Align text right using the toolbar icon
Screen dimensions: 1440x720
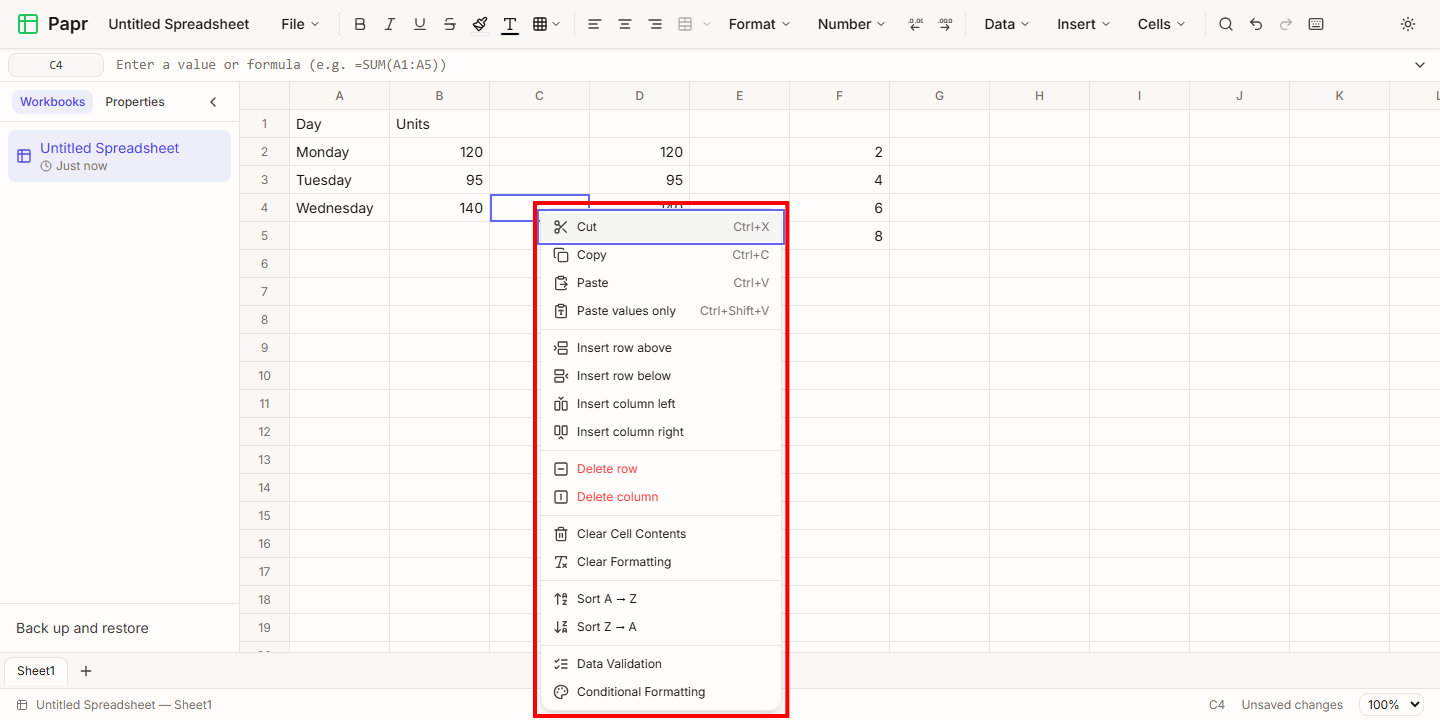coord(655,24)
